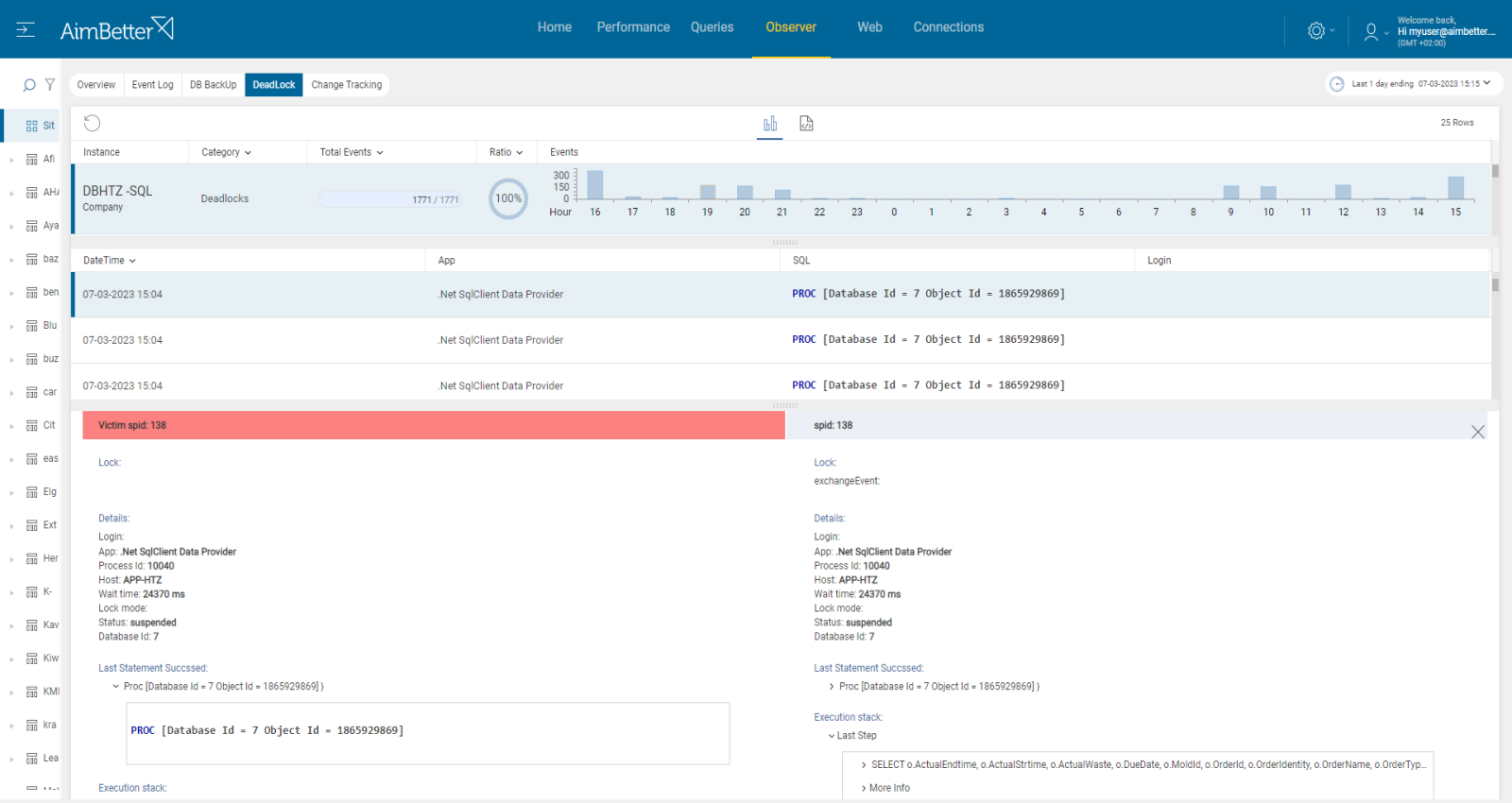Viewport: 1512px width, 803px height.
Task: Click the hour 15 events bar
Action: click(1456, 188)
